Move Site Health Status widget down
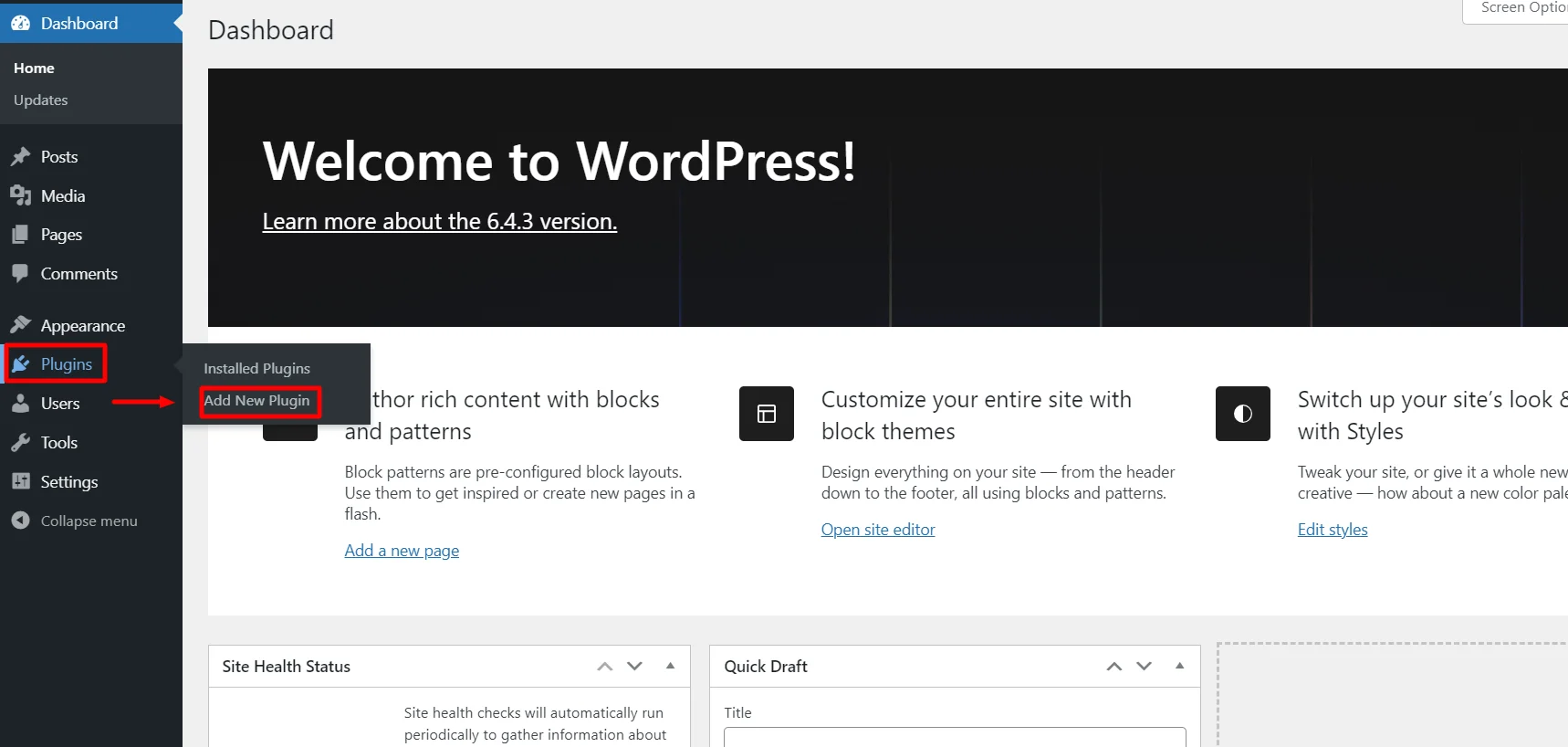 click(635, 667)
